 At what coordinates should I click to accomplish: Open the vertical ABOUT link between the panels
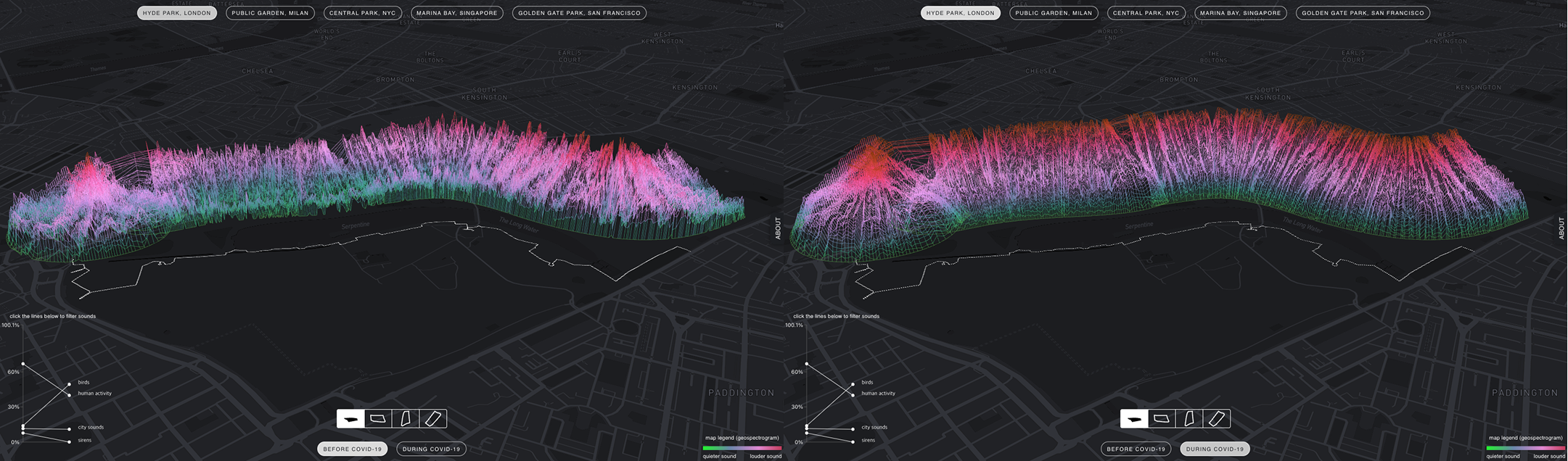tap(778, 228)
